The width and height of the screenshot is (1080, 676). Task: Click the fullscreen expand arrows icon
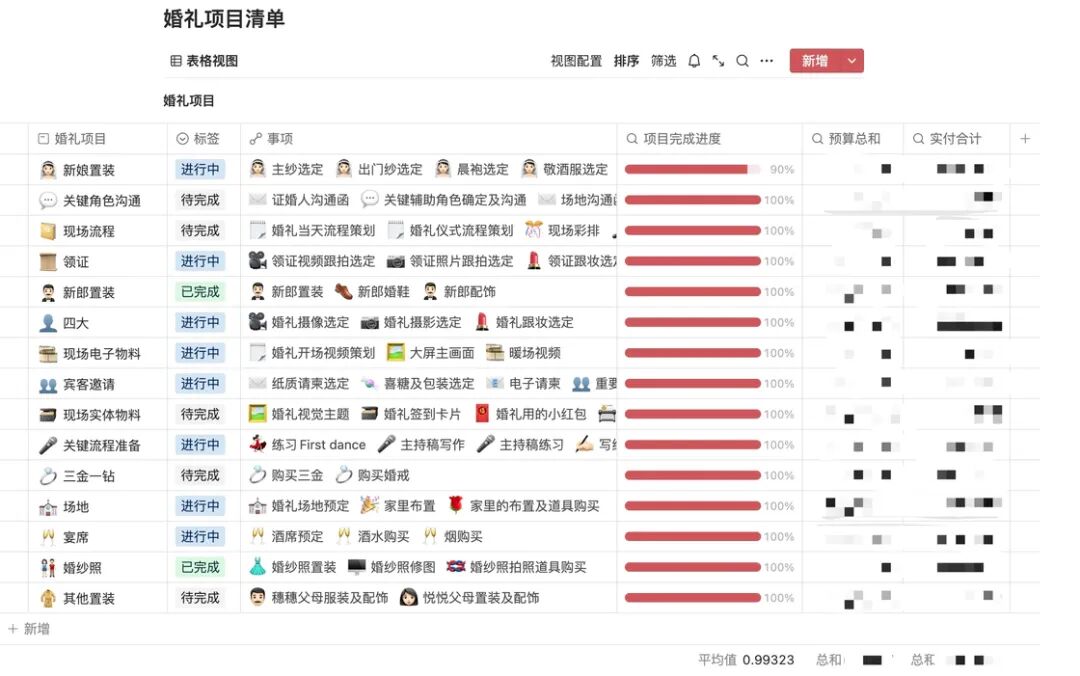(x=716, y=61)
